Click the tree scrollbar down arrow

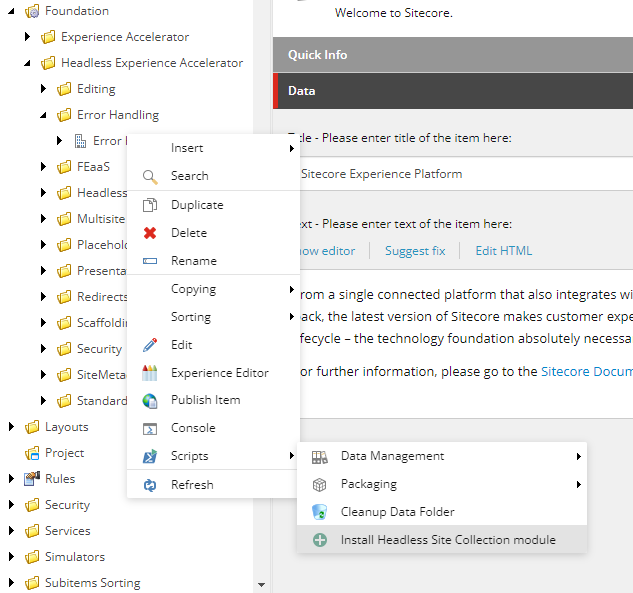262,585
